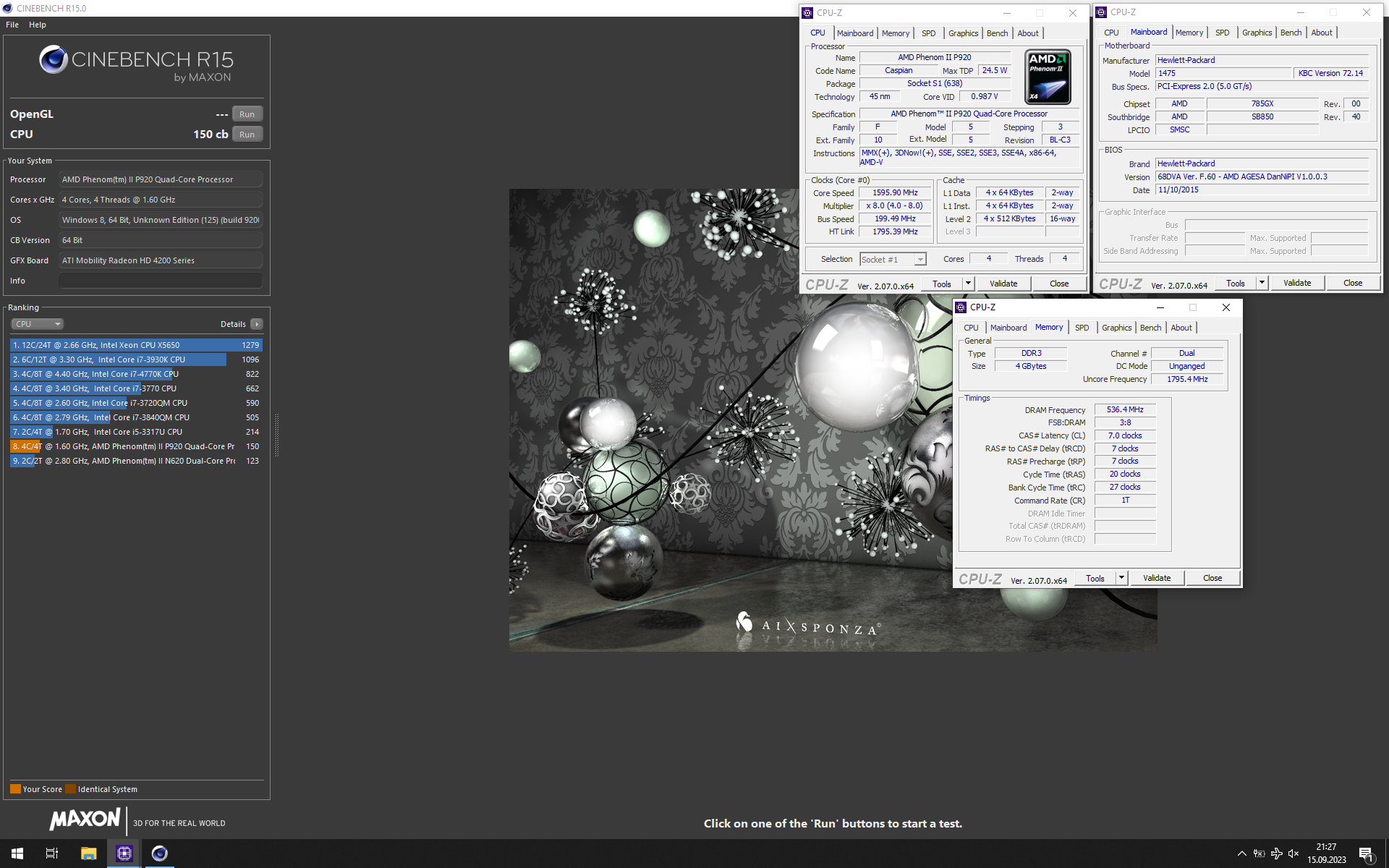Open the notification center icon
1389x868 pixels.
click(x=1366, y=854)
